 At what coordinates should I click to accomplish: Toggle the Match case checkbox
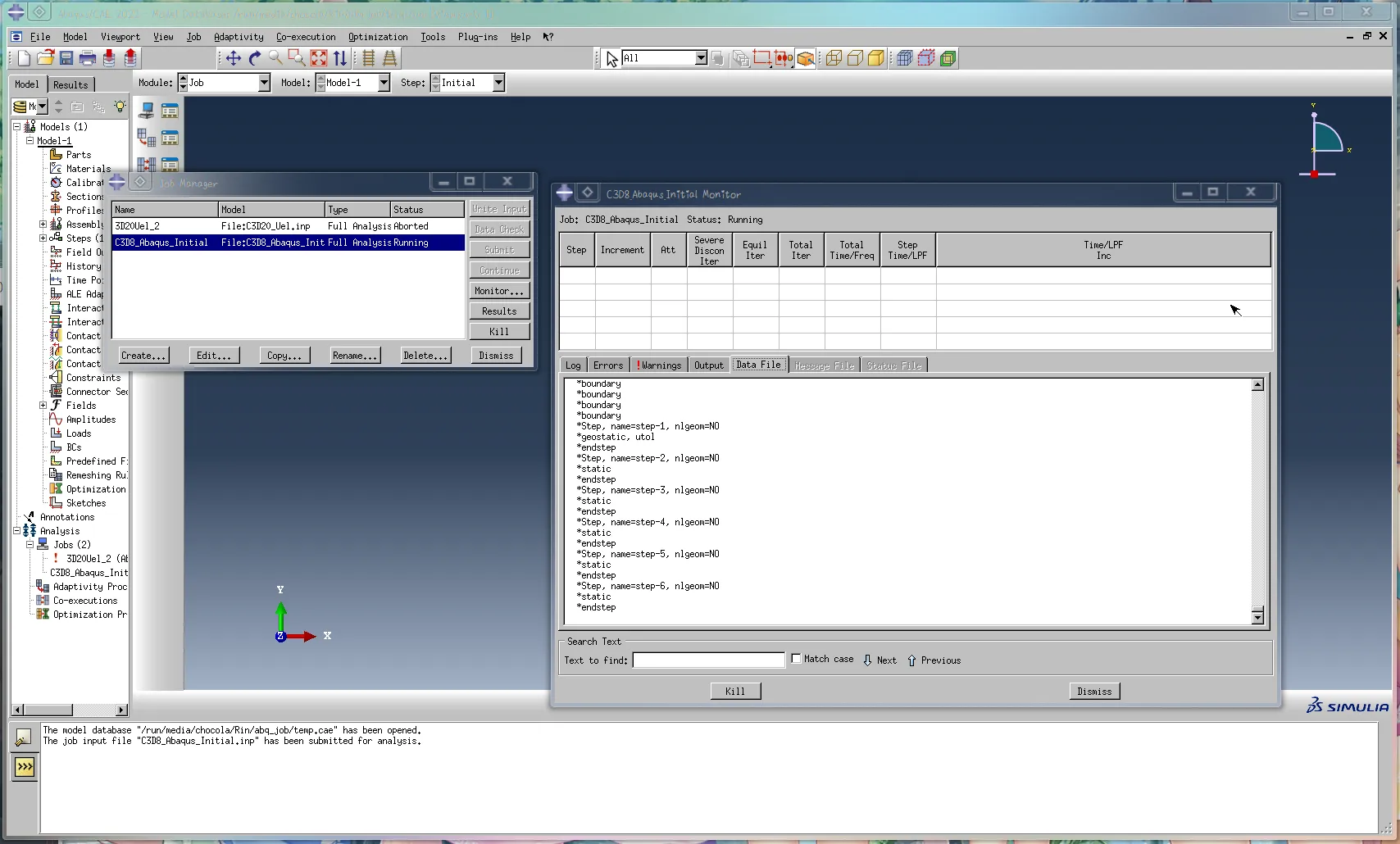coord(796,659)
